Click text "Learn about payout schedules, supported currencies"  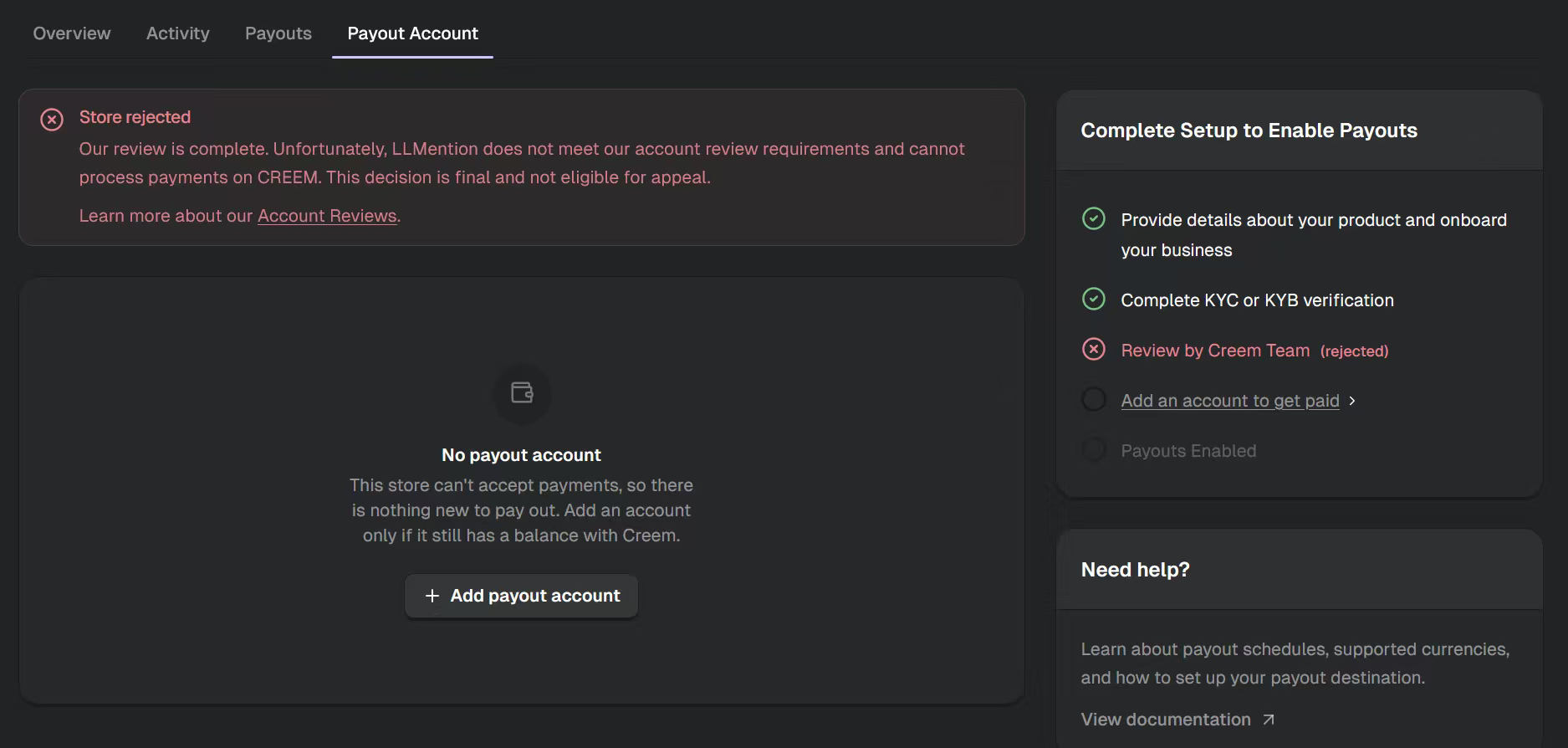(x=1295, y=649)
